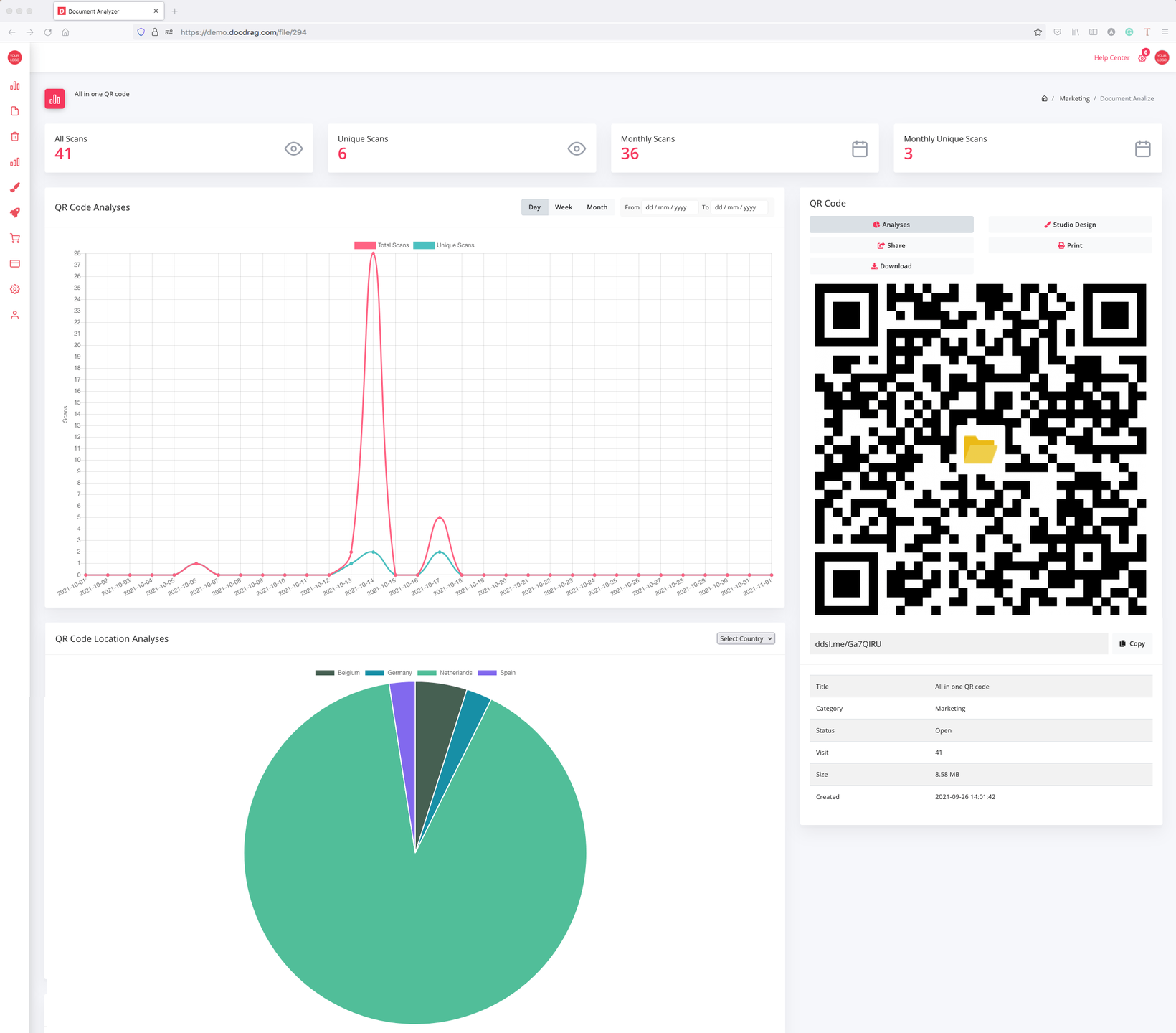
Task: Switch the chart to Week view
Action: 564,207
